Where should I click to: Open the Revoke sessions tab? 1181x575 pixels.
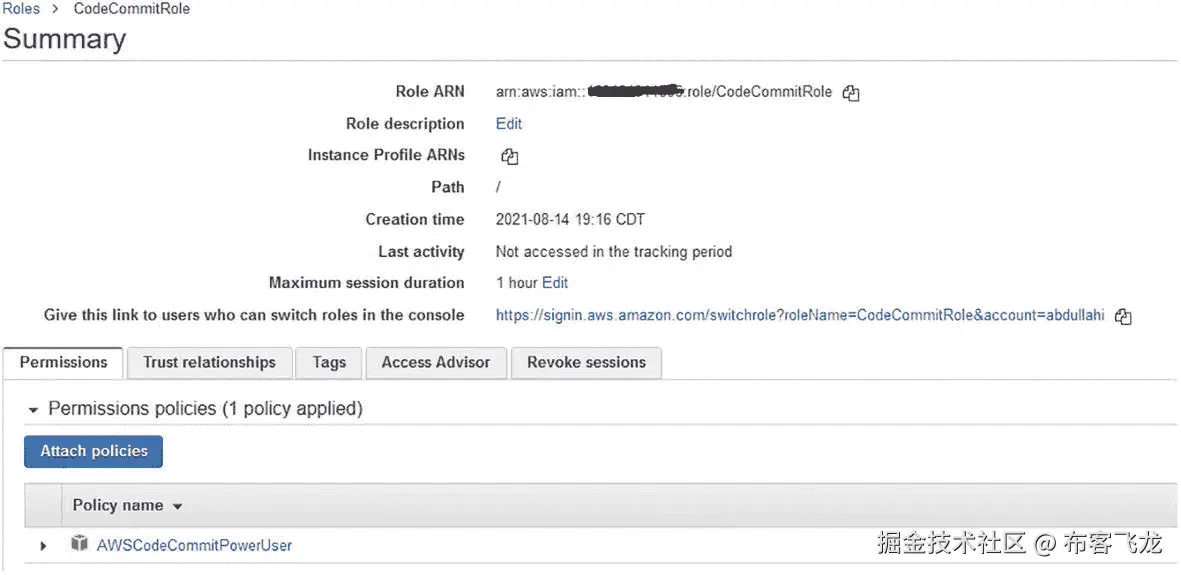point(586,362)
